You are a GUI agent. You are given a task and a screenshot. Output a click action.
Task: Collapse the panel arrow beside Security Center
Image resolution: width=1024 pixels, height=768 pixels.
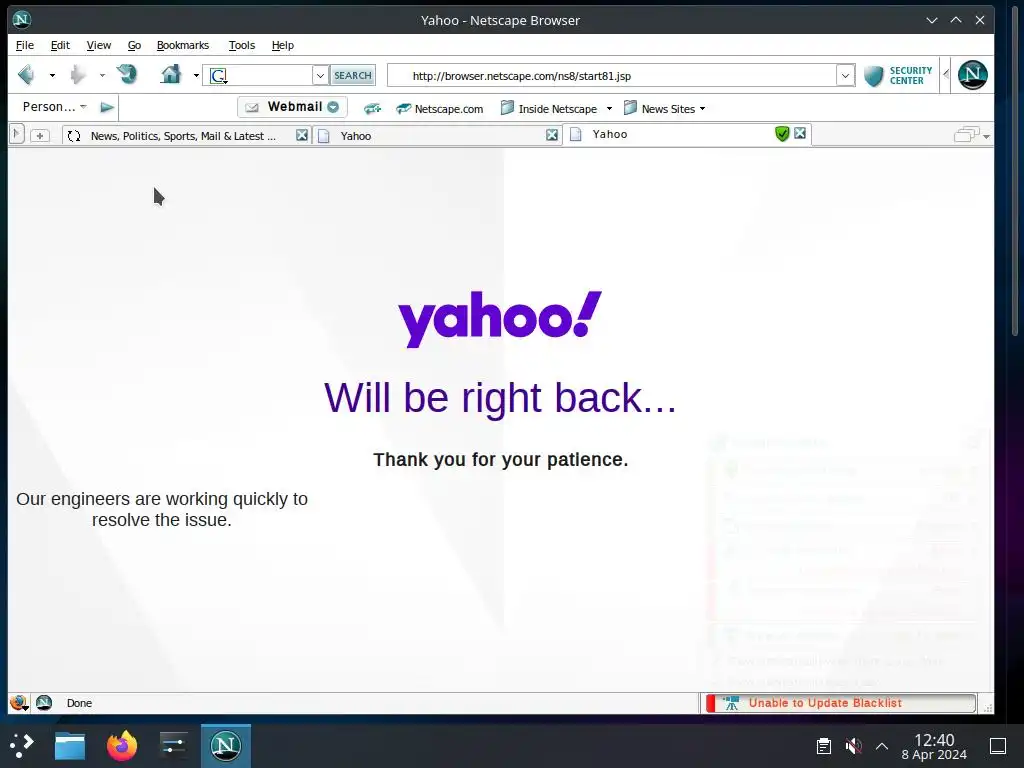point(946,74)
